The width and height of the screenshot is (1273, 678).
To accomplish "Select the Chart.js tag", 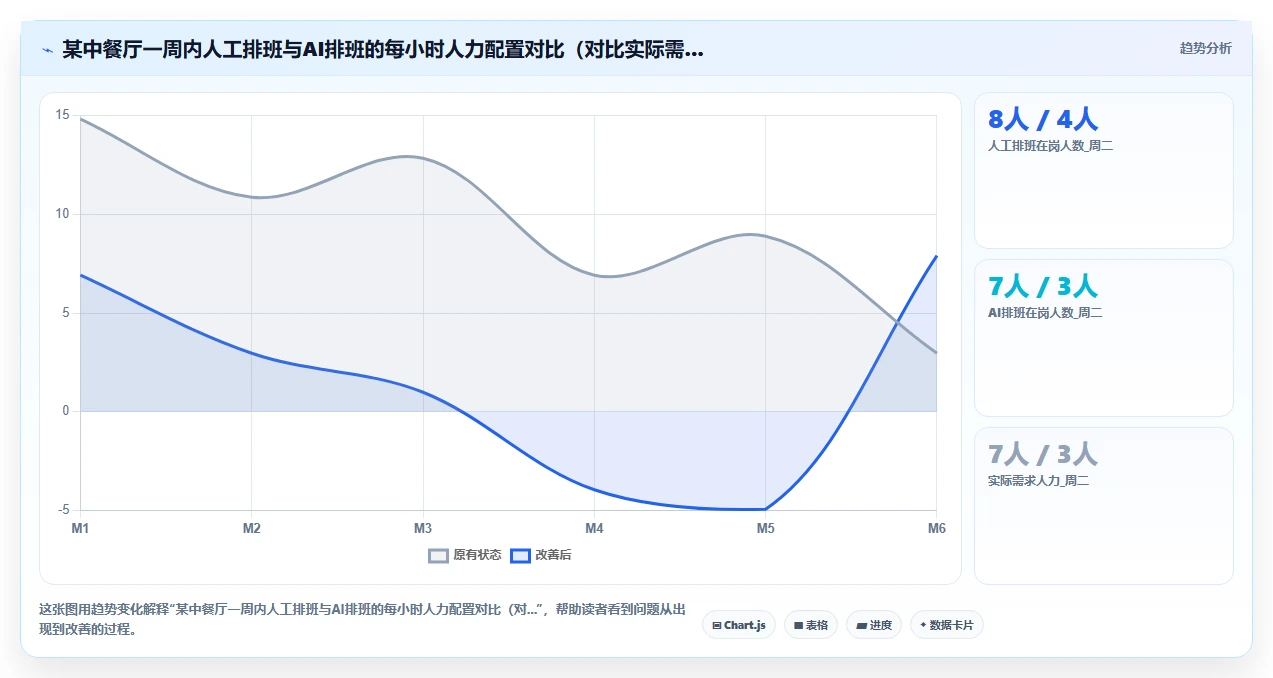I will (739, 625).
